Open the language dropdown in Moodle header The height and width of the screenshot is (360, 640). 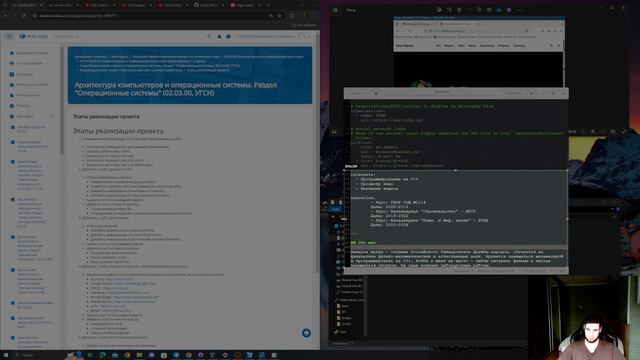(66, 36)
